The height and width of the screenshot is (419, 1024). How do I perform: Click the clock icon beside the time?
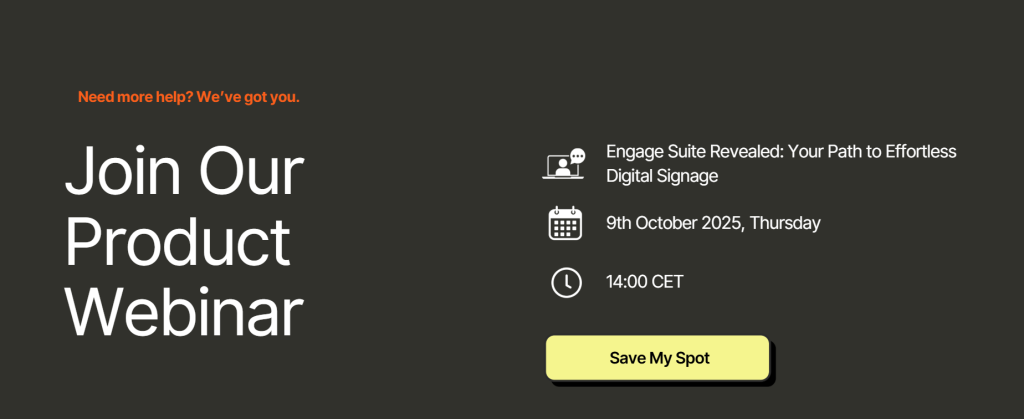click(x=566, y=283)
